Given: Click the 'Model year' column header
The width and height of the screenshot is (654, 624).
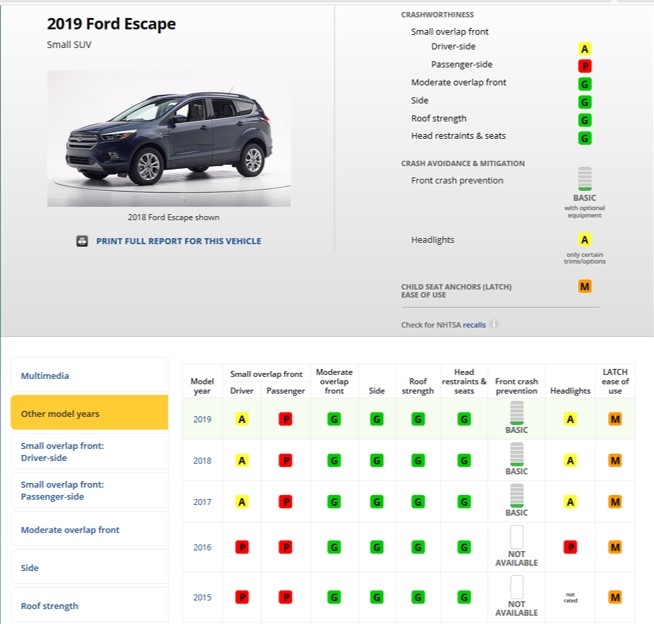Looking at the screenshot, I should [202, 386].
